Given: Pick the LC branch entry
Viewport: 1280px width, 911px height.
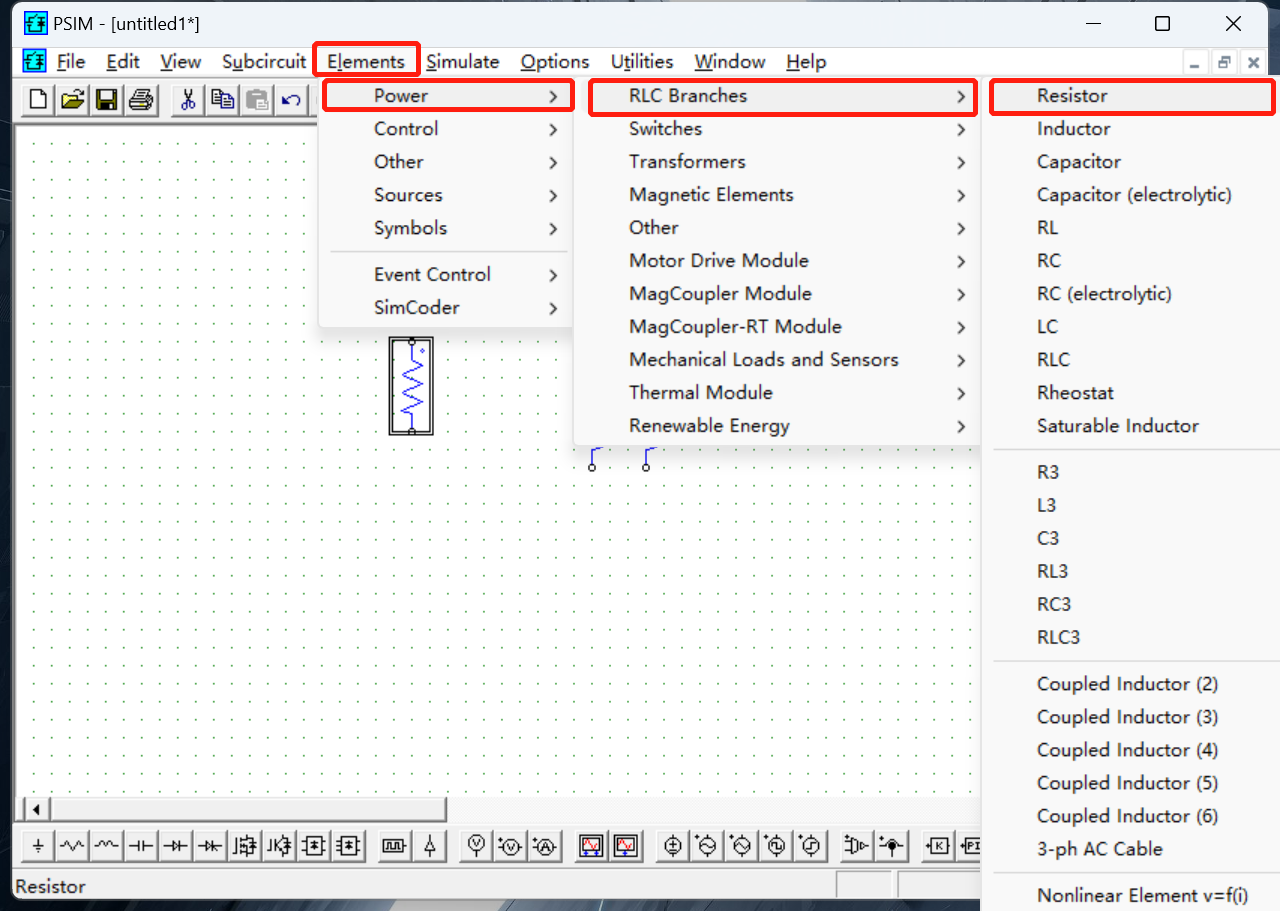Looking at the screenshot, I should (x=1133, y=327).
